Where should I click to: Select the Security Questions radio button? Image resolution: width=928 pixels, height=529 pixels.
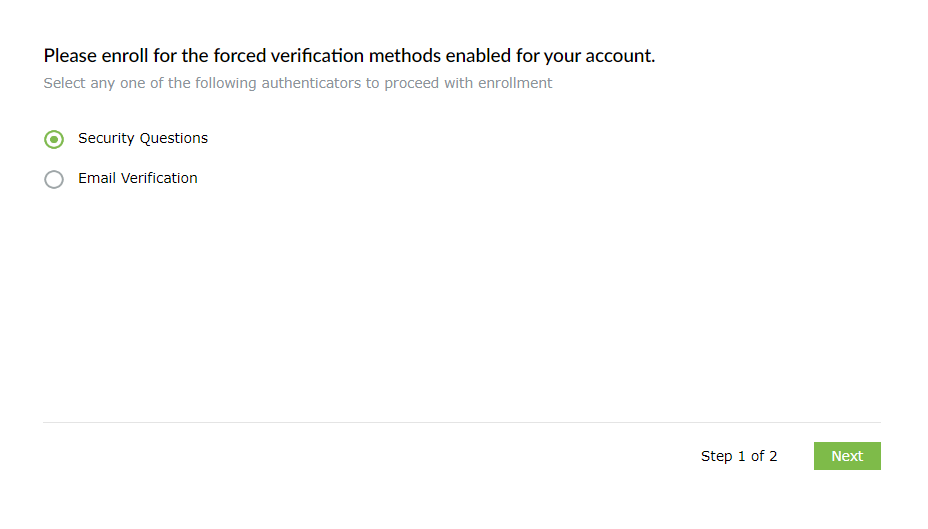[x=54, y=139]
